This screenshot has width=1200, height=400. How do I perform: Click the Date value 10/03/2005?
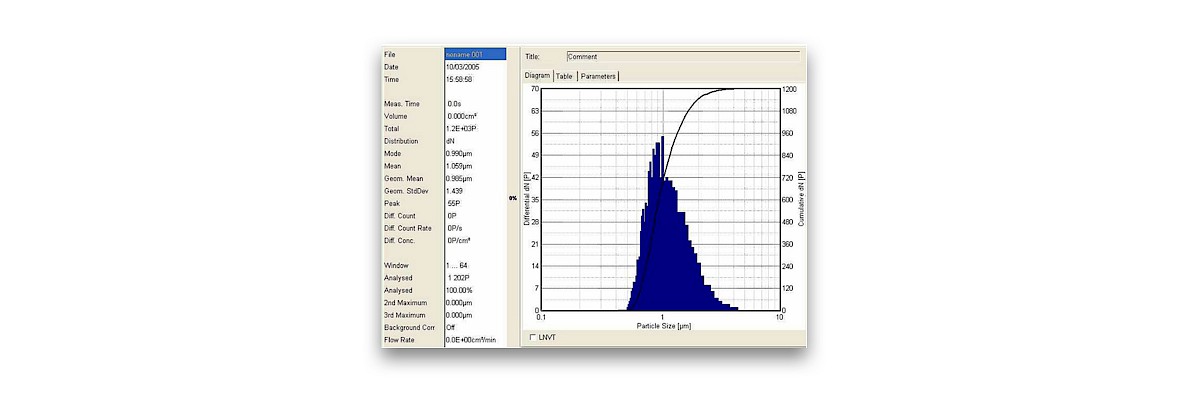[x=464, y=67]
